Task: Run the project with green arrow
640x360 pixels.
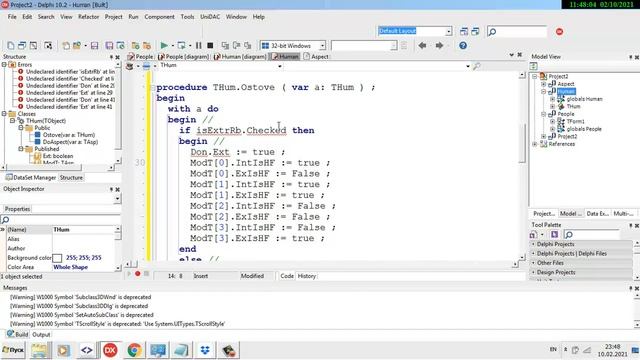Action: pos(164,45)
